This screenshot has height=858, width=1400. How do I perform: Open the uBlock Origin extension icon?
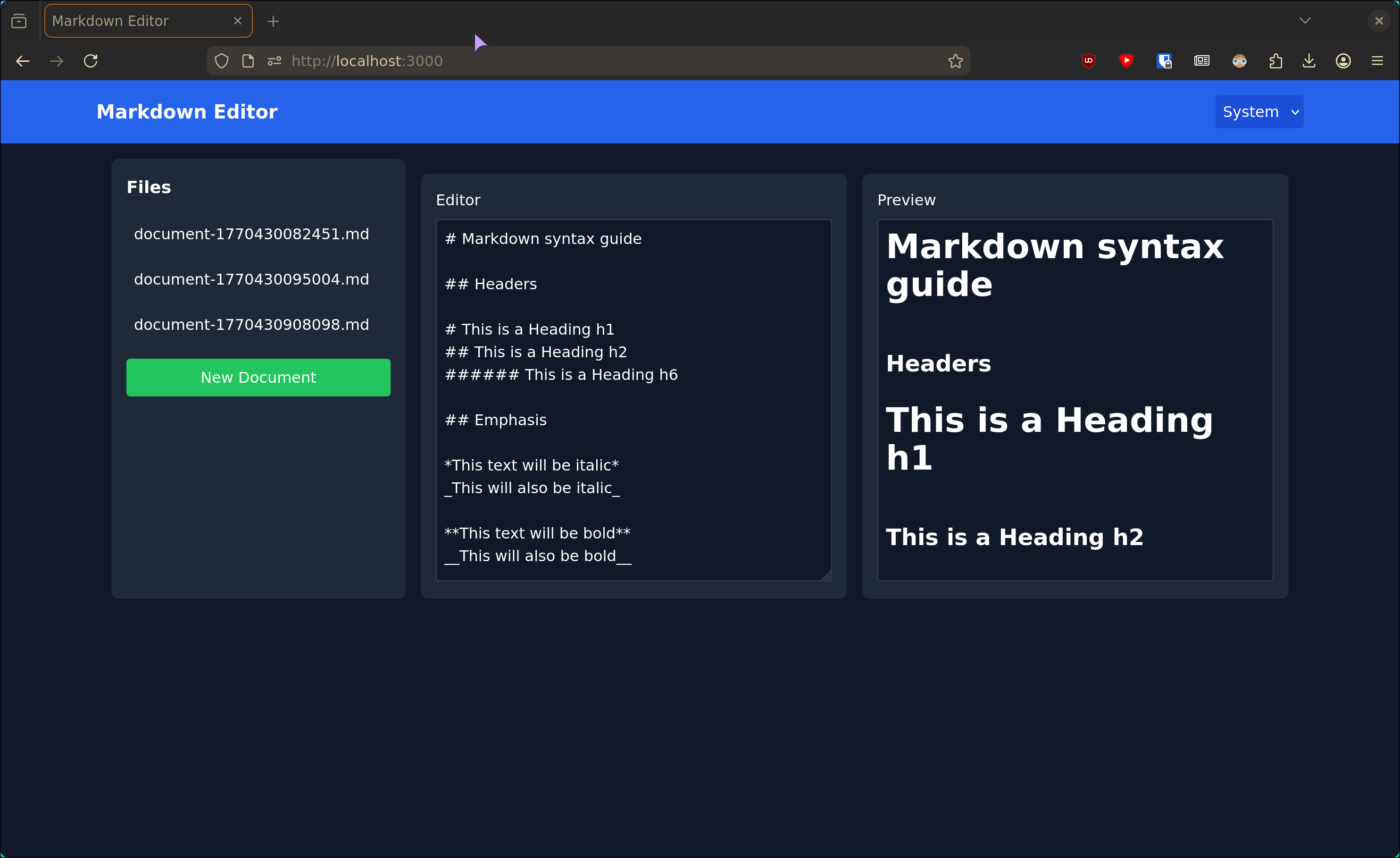[1088, 61]
